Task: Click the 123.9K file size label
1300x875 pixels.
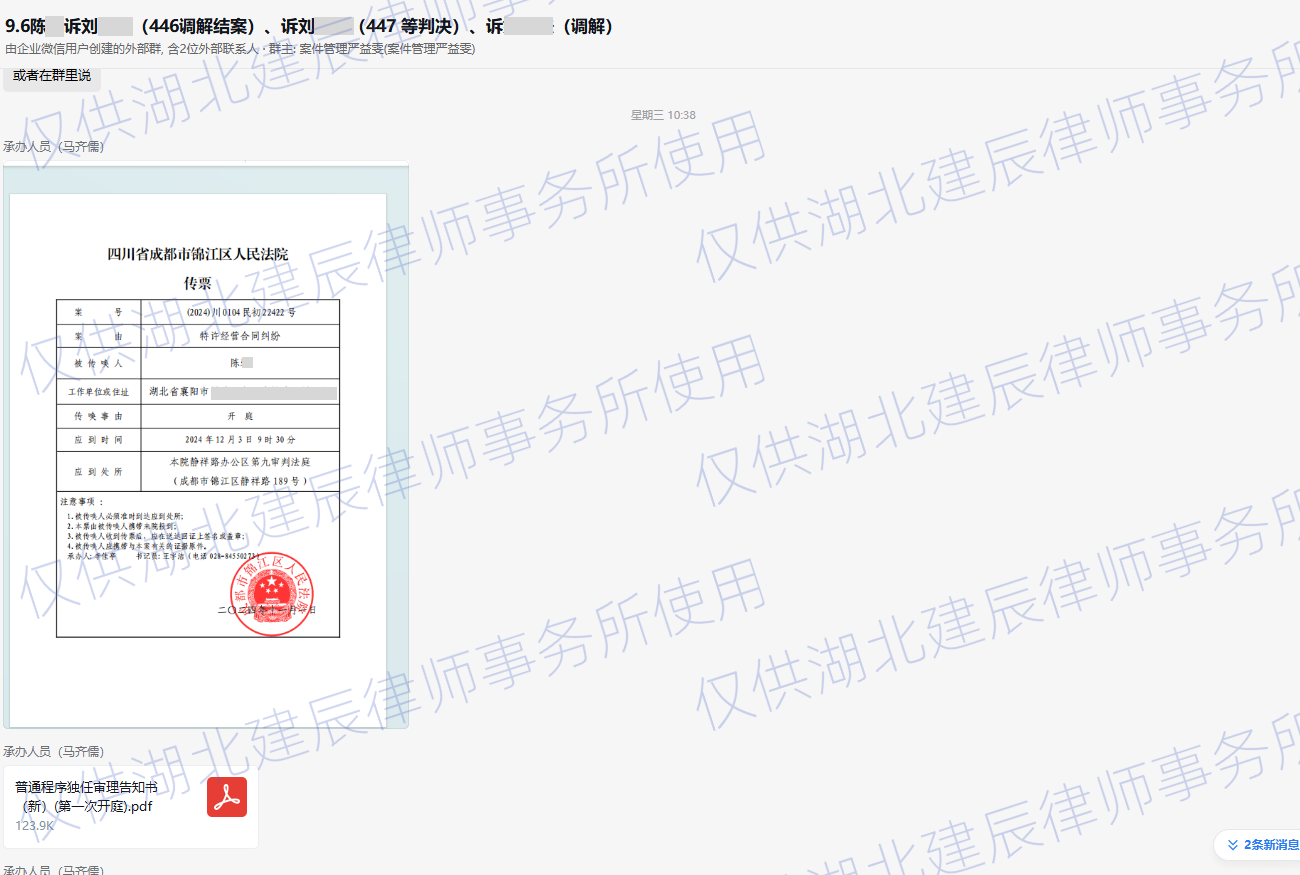Action: pos(34,826)
